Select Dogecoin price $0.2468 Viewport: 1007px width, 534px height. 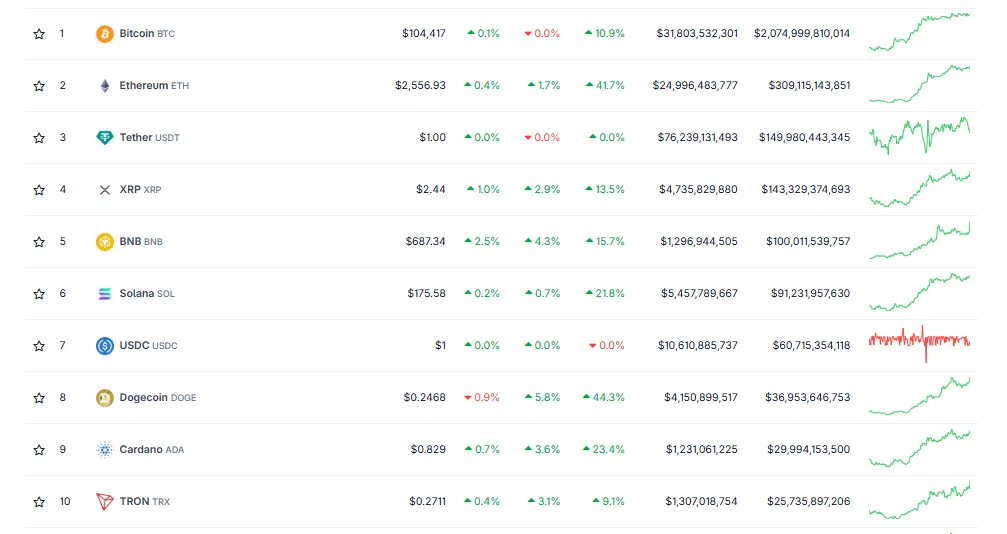click(x=425, y=398)
